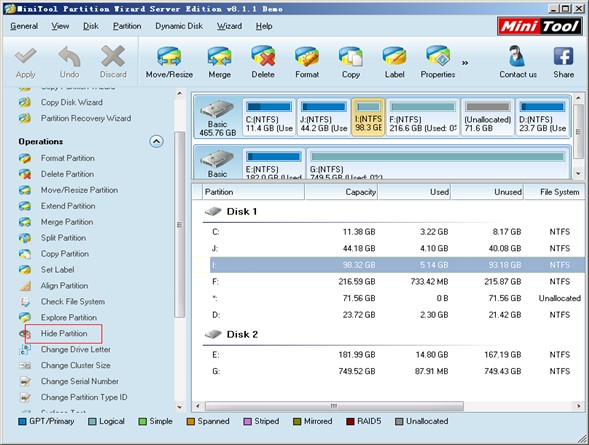
Task: Sort by the Unused column header
Action: (x=487, y=192)
